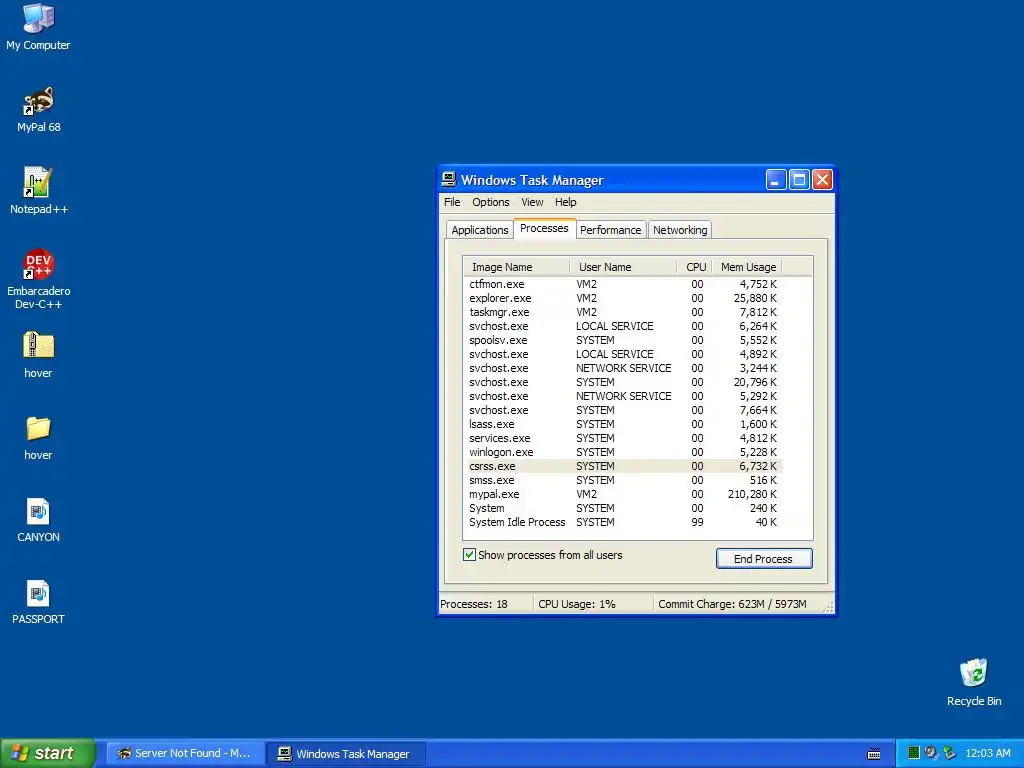This screenshot has width=1024, height=768.
Task: Sort by the Mem Usage column header
Action: [x=747, y=267]
